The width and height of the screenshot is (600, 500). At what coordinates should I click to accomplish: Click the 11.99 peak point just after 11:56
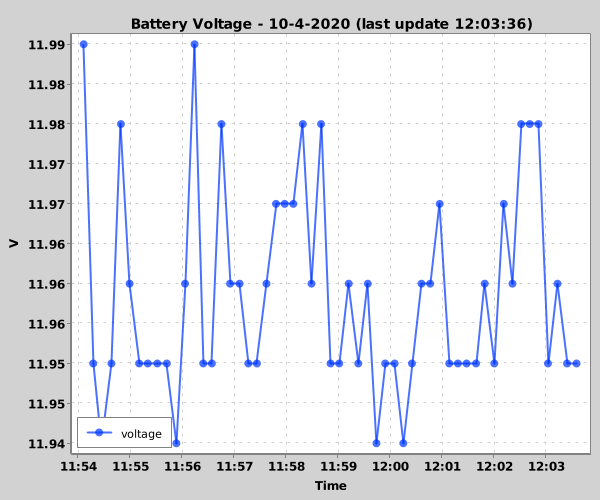[194, 44]
